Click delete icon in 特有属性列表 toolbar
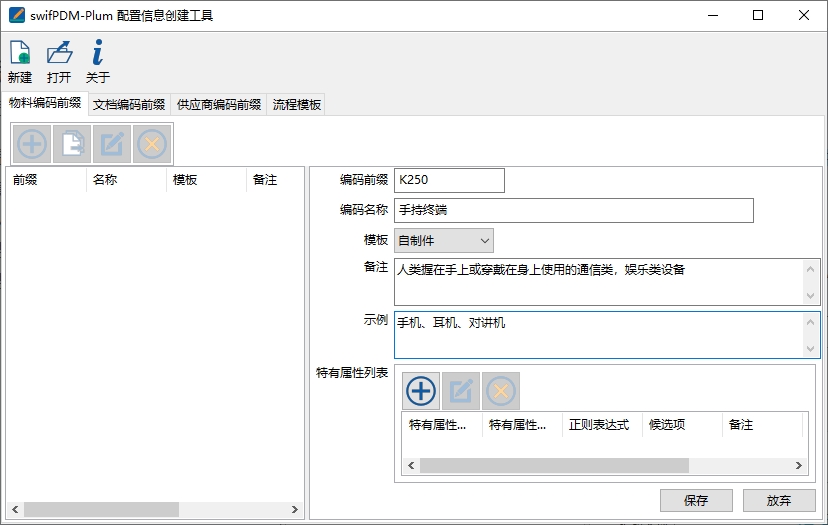This screenshot has width=828, height=525. pyautogui.click(x=501, y=390)
